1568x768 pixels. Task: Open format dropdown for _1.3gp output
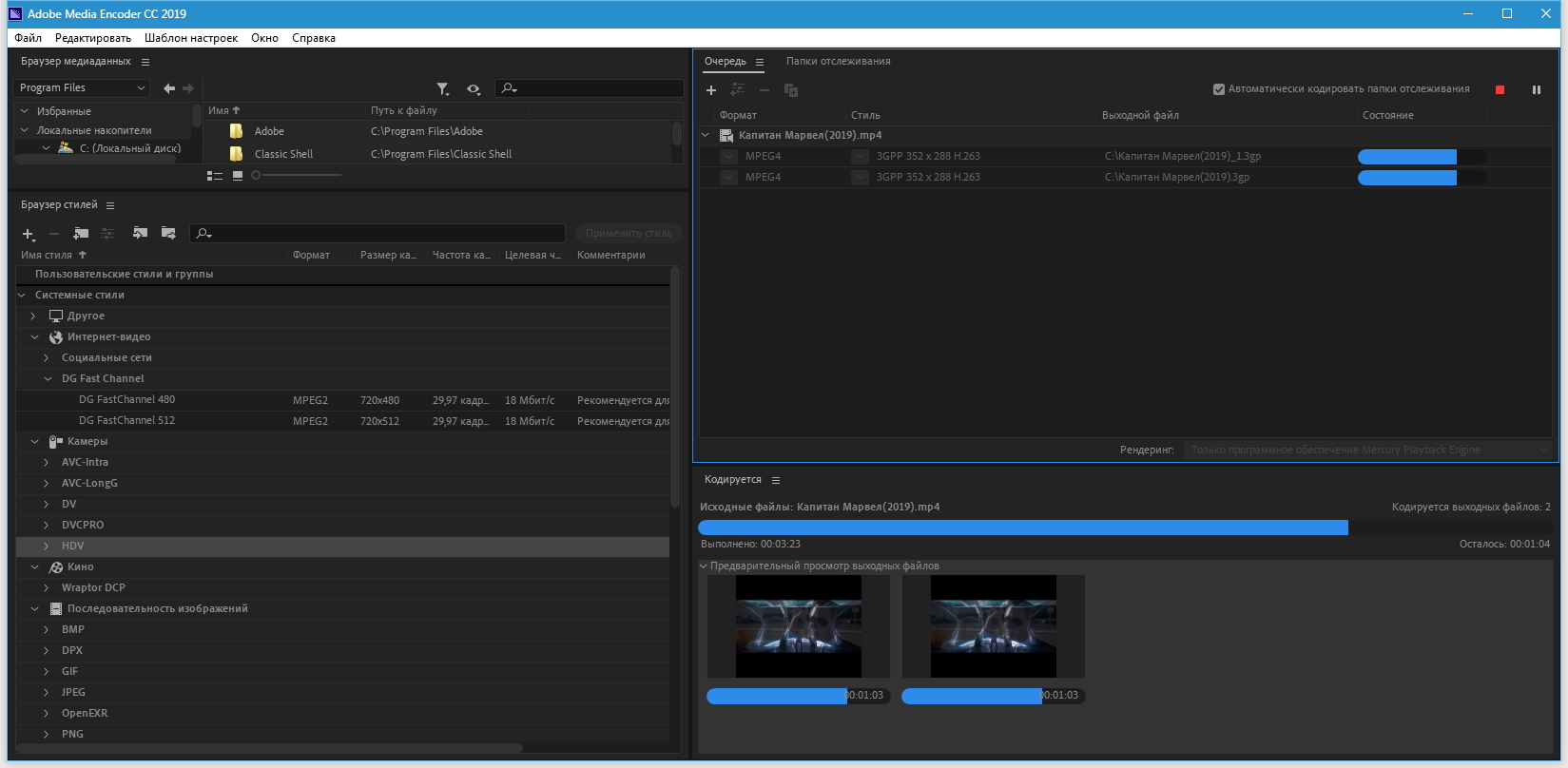[x=728, y=157]
